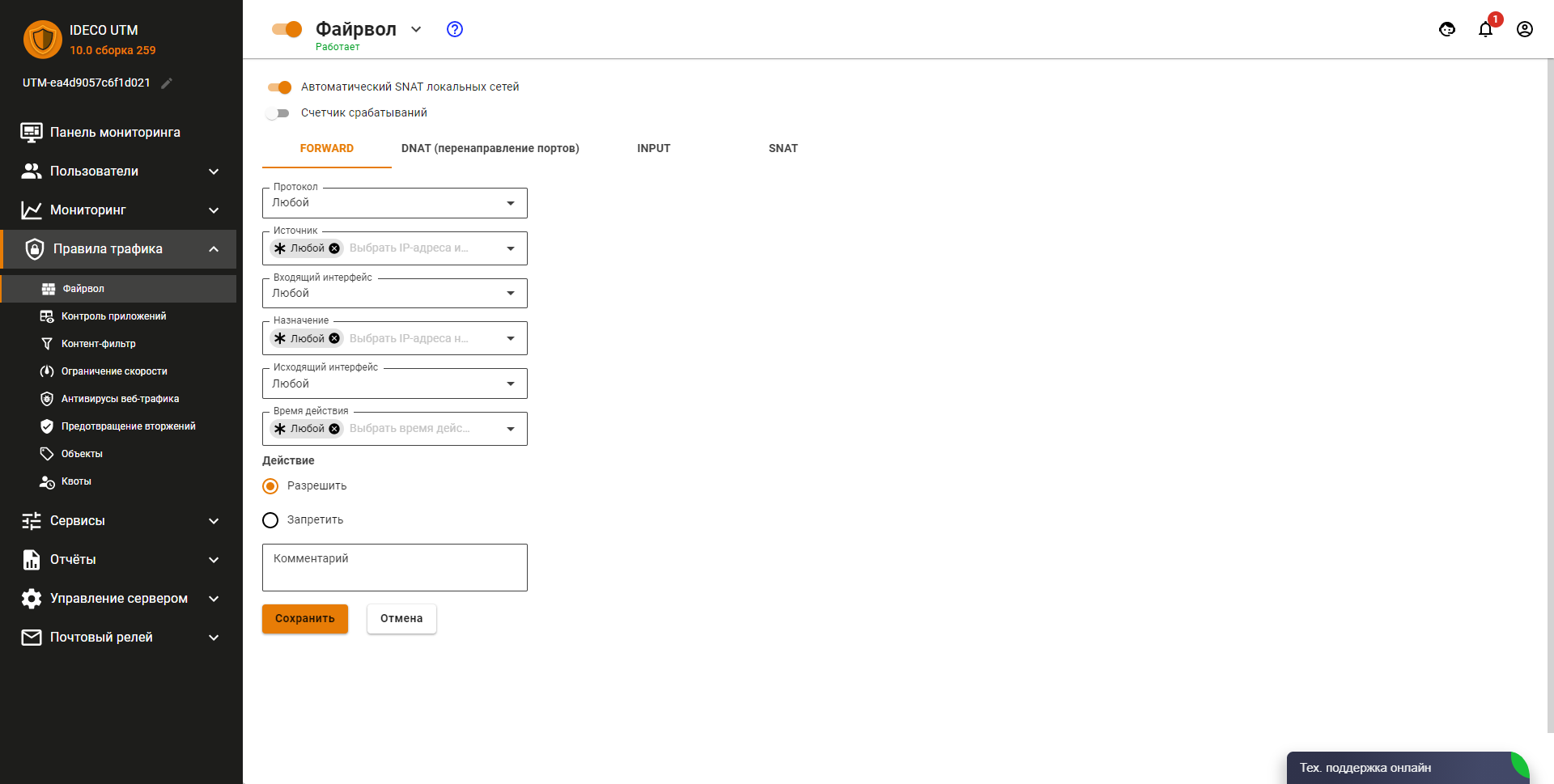Open the Протокол dropdown

click(394, 203)
